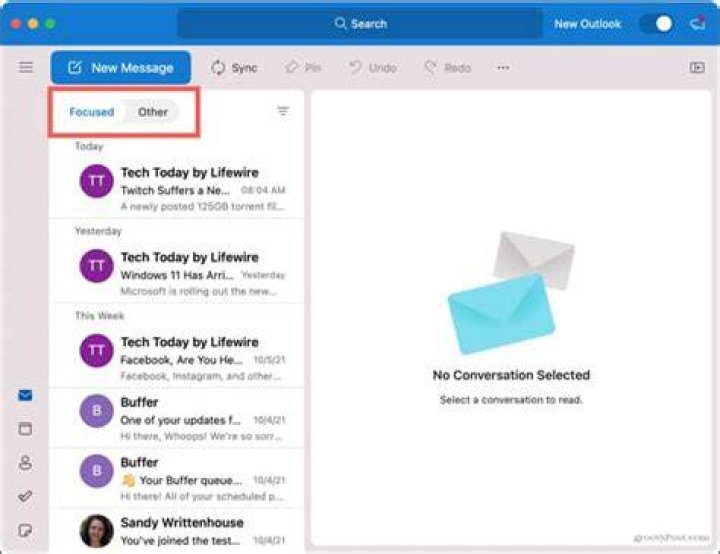Click the Today group header
Screen dimensions: 720x554
coord(89,146)
